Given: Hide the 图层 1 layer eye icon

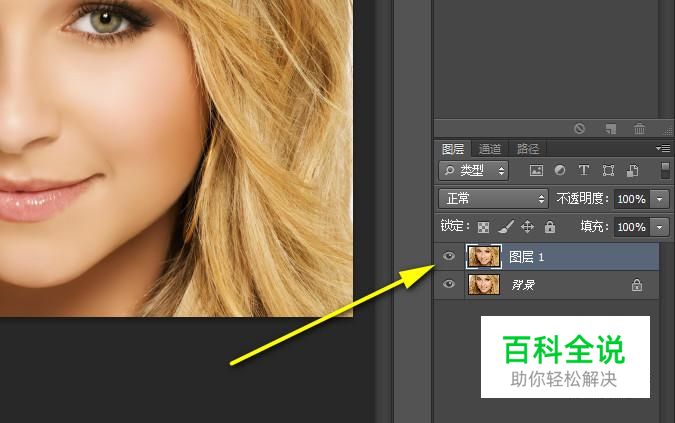Looking at the screenshot, I should [449, 256].
